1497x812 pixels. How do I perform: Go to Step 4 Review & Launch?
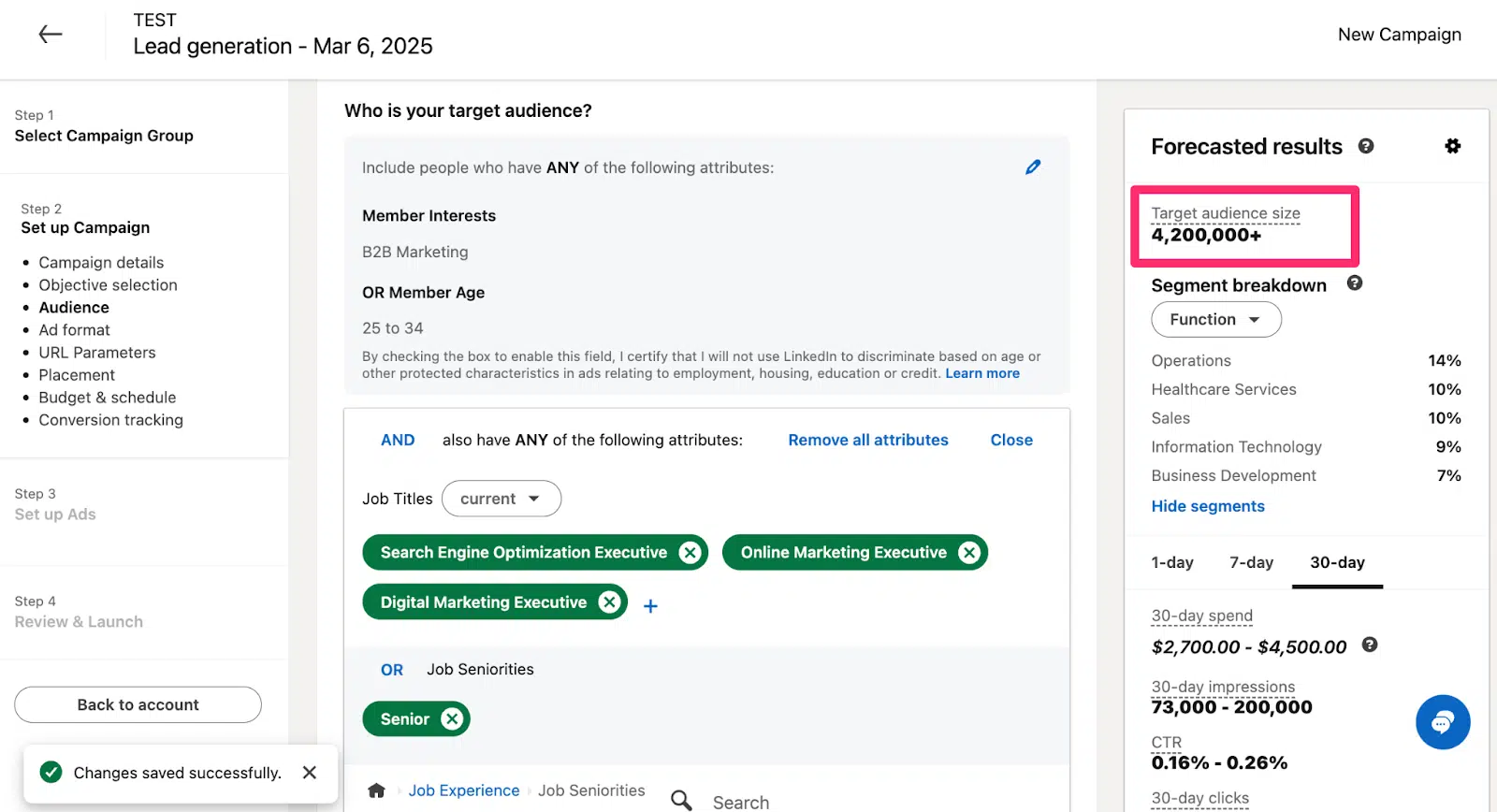[x=79, y=613]
